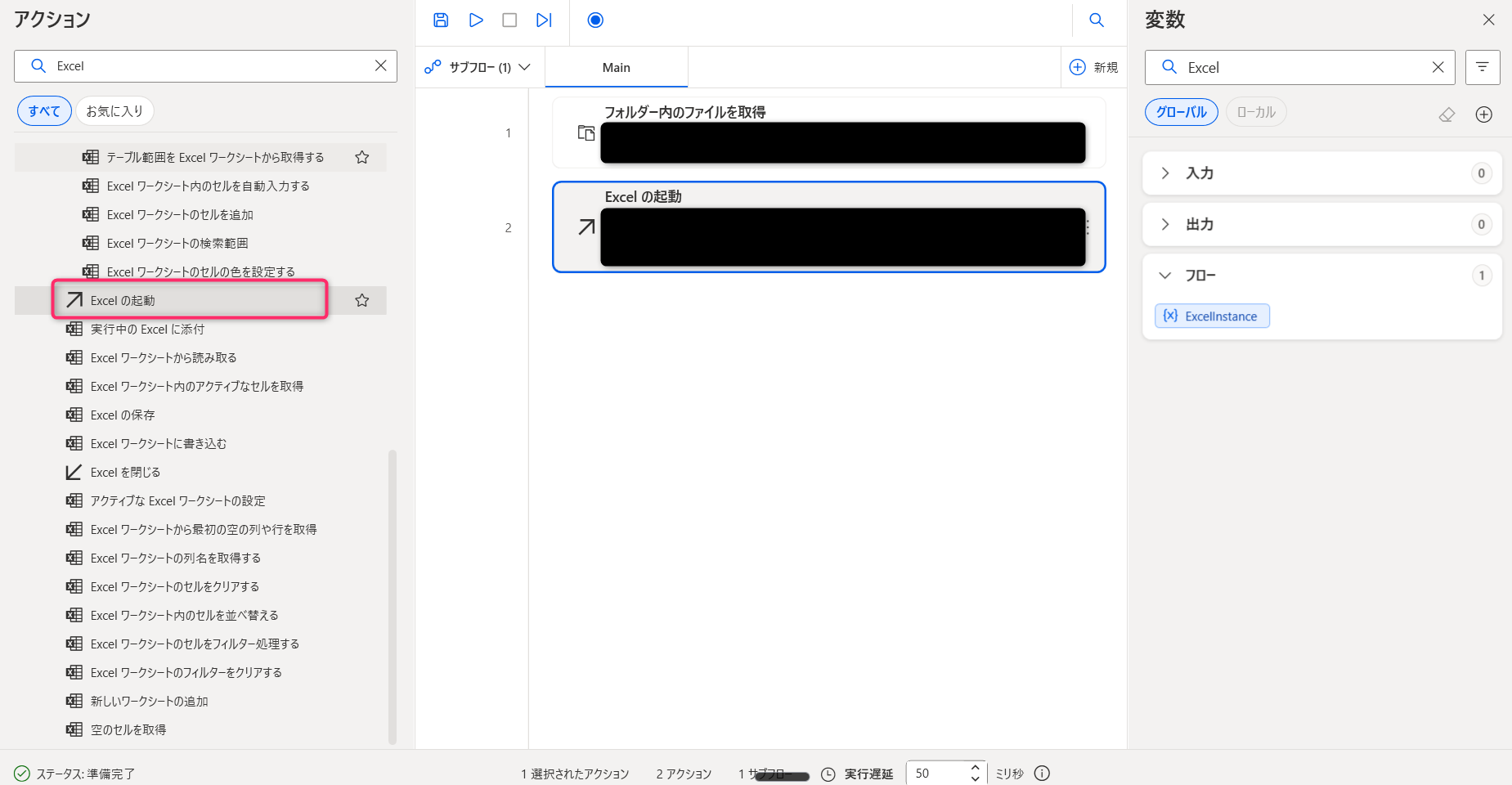
Task: Switch to ローカル variables
Action: tap(1256, 112)
